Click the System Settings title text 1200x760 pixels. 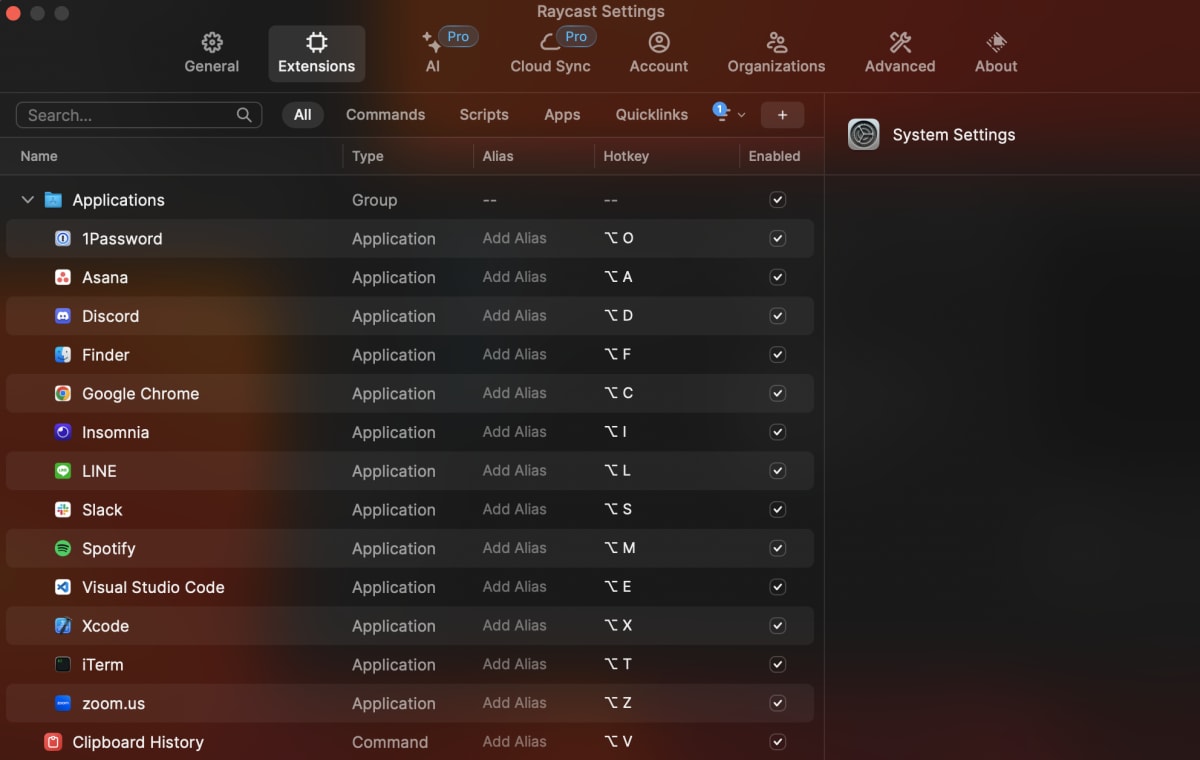point(954,135)
